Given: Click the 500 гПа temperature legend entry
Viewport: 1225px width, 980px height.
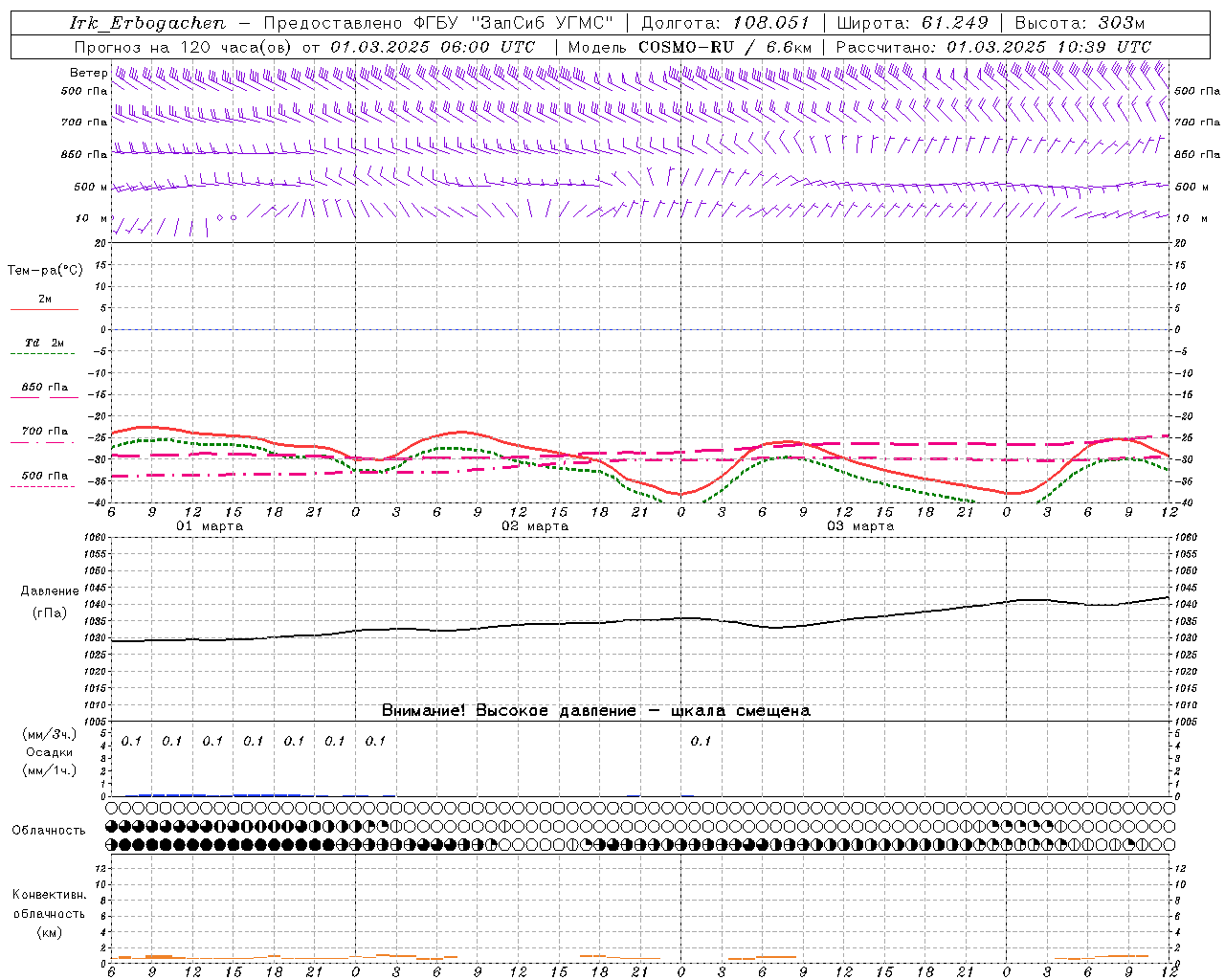Looking at the screenshot, I should tap(44, 476).
